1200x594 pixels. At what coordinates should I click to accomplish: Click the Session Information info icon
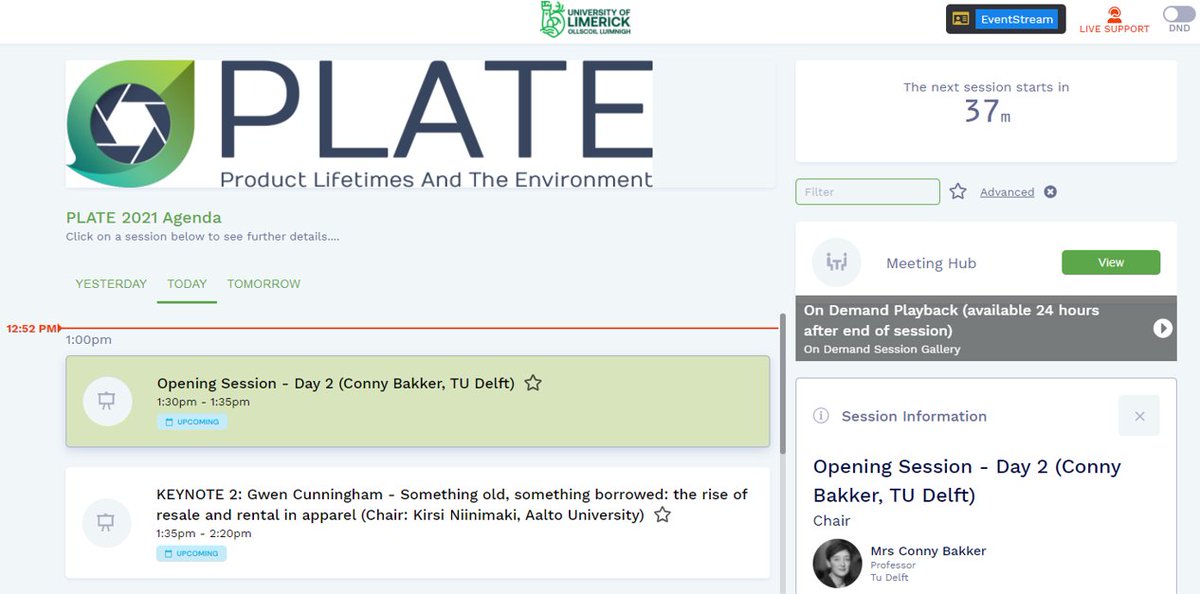[821, 416]
